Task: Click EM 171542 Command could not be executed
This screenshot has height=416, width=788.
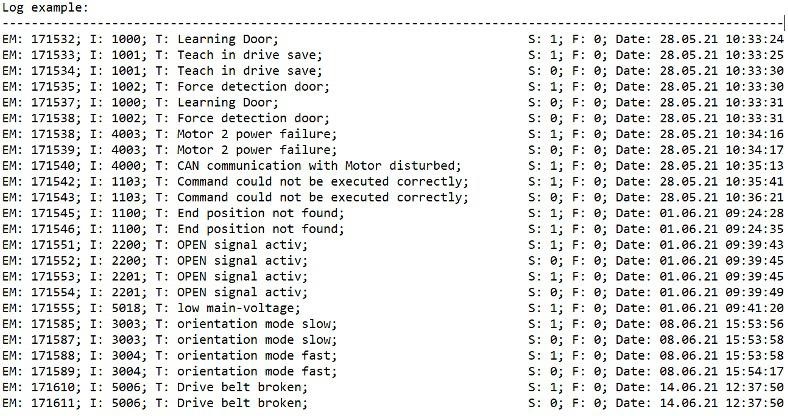Action: tap(393, 181)
